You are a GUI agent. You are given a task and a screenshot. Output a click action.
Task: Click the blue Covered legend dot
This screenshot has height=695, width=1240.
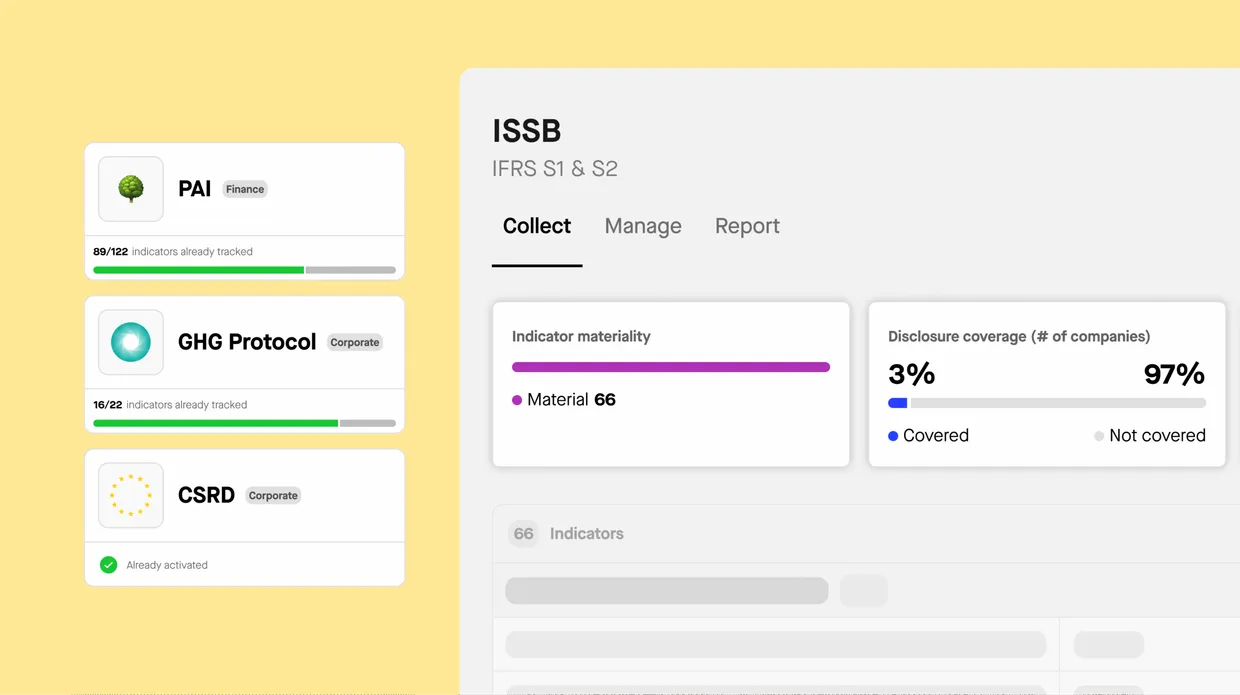(x=893, y=436)
